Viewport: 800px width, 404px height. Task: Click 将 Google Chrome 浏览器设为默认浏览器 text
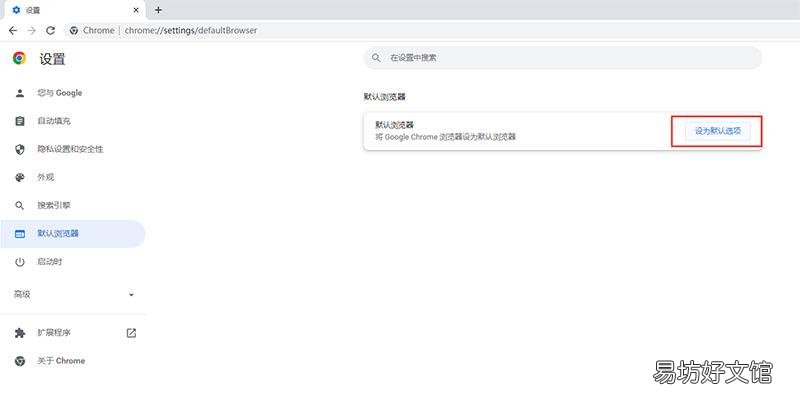[x=445, y=137]
